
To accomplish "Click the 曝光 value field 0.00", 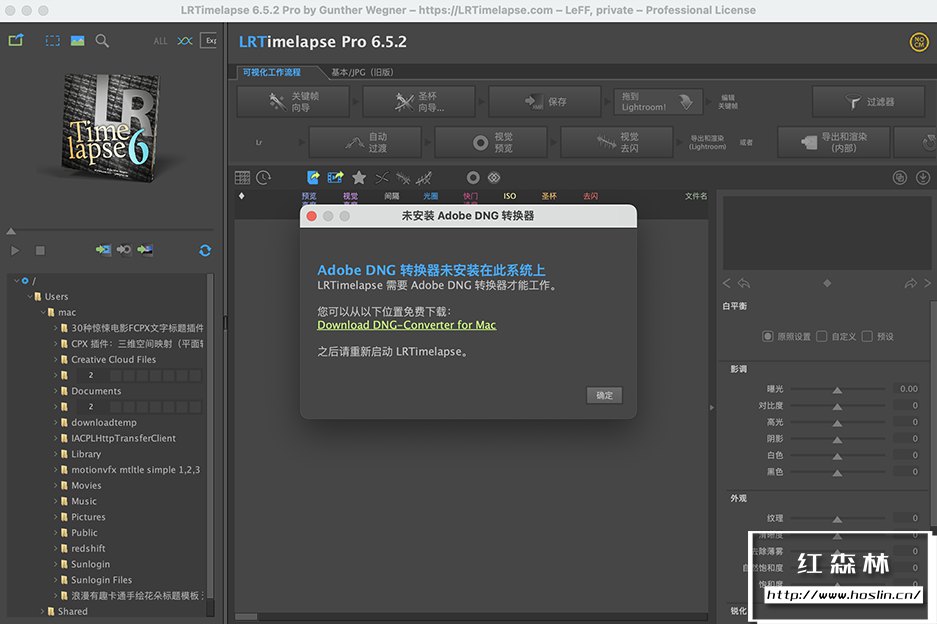I will [x=908, y=389].
